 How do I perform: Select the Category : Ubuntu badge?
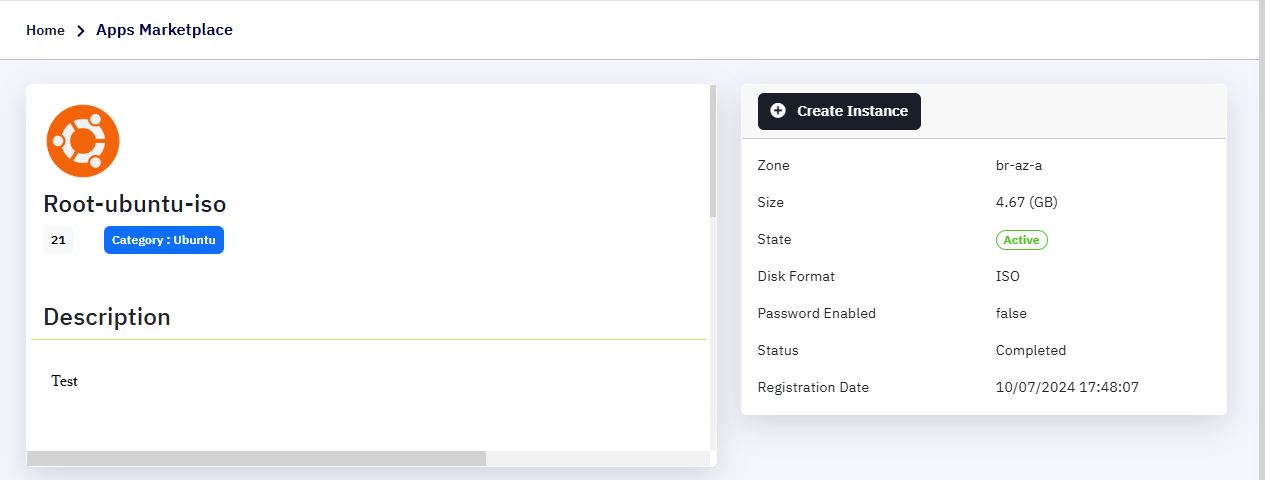click(x=164, y=240)
